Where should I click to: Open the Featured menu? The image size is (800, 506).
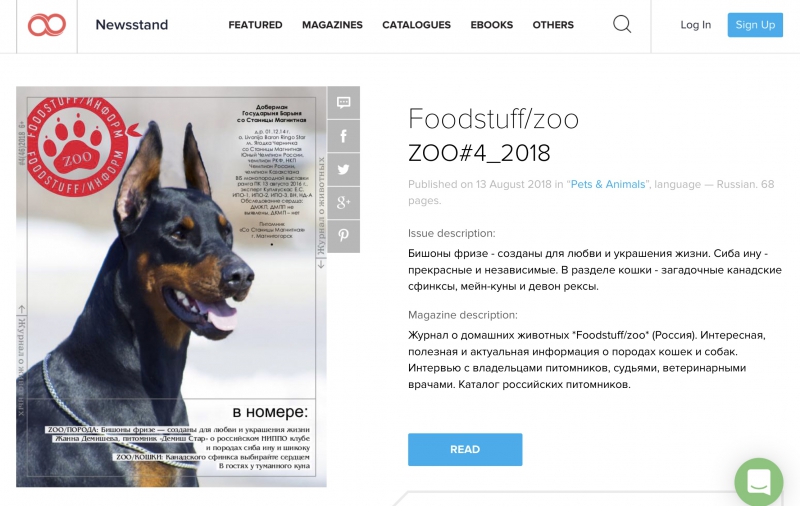click(255, 24)
